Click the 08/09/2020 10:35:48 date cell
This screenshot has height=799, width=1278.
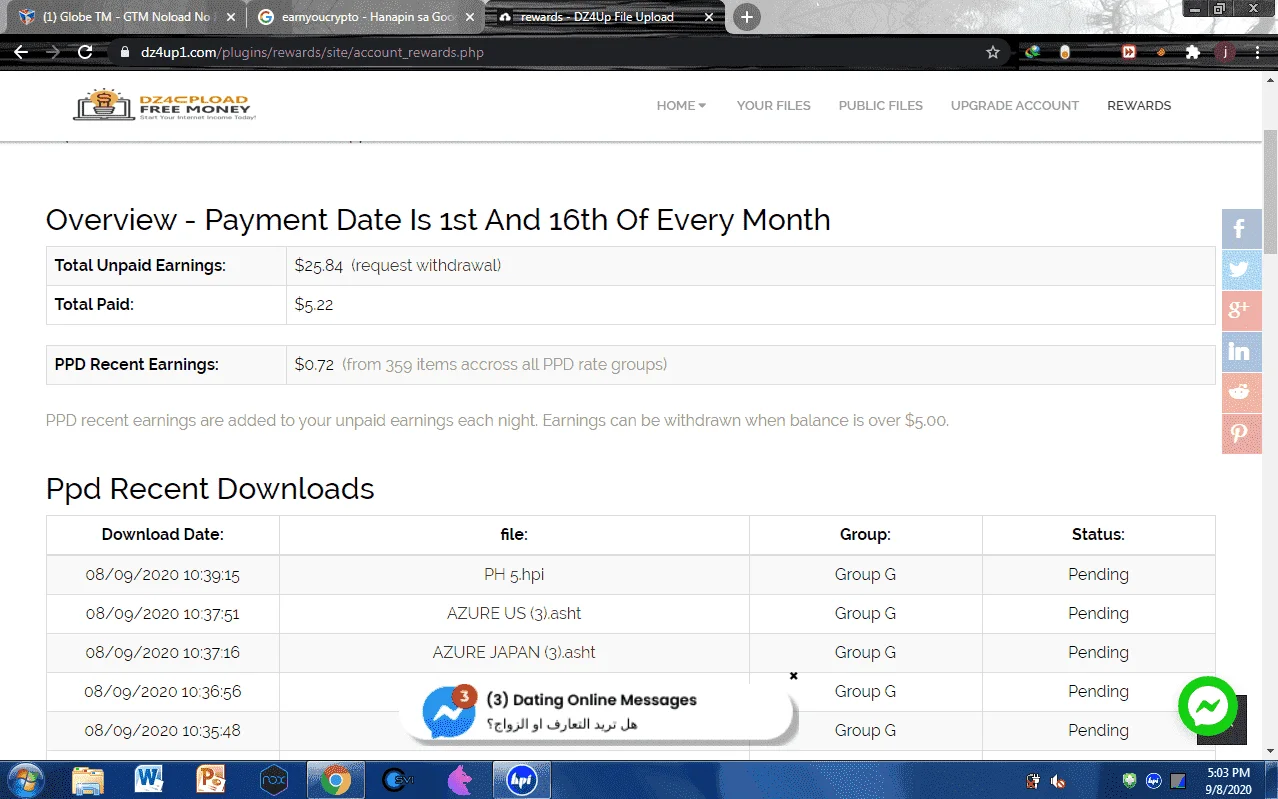coord(163,730)
